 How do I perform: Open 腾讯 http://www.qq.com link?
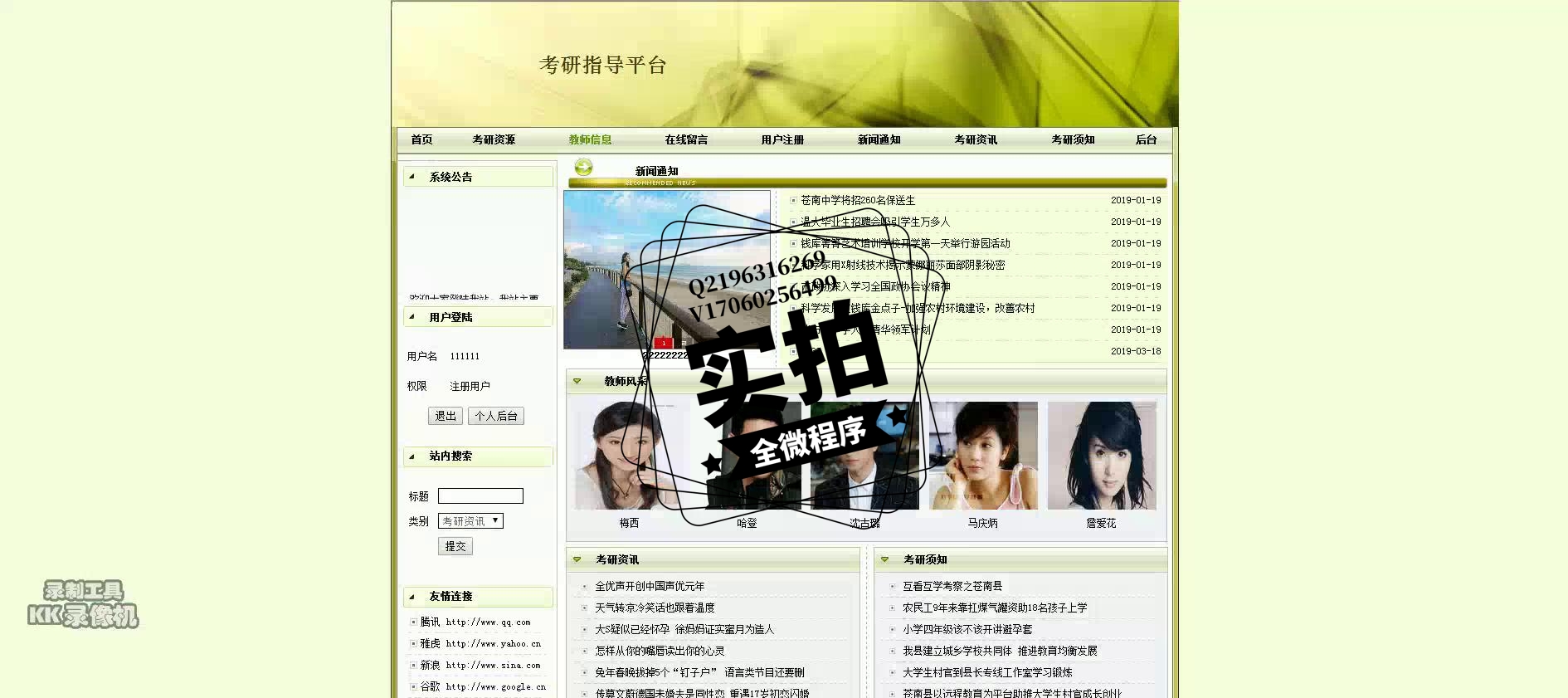(475, 622)
